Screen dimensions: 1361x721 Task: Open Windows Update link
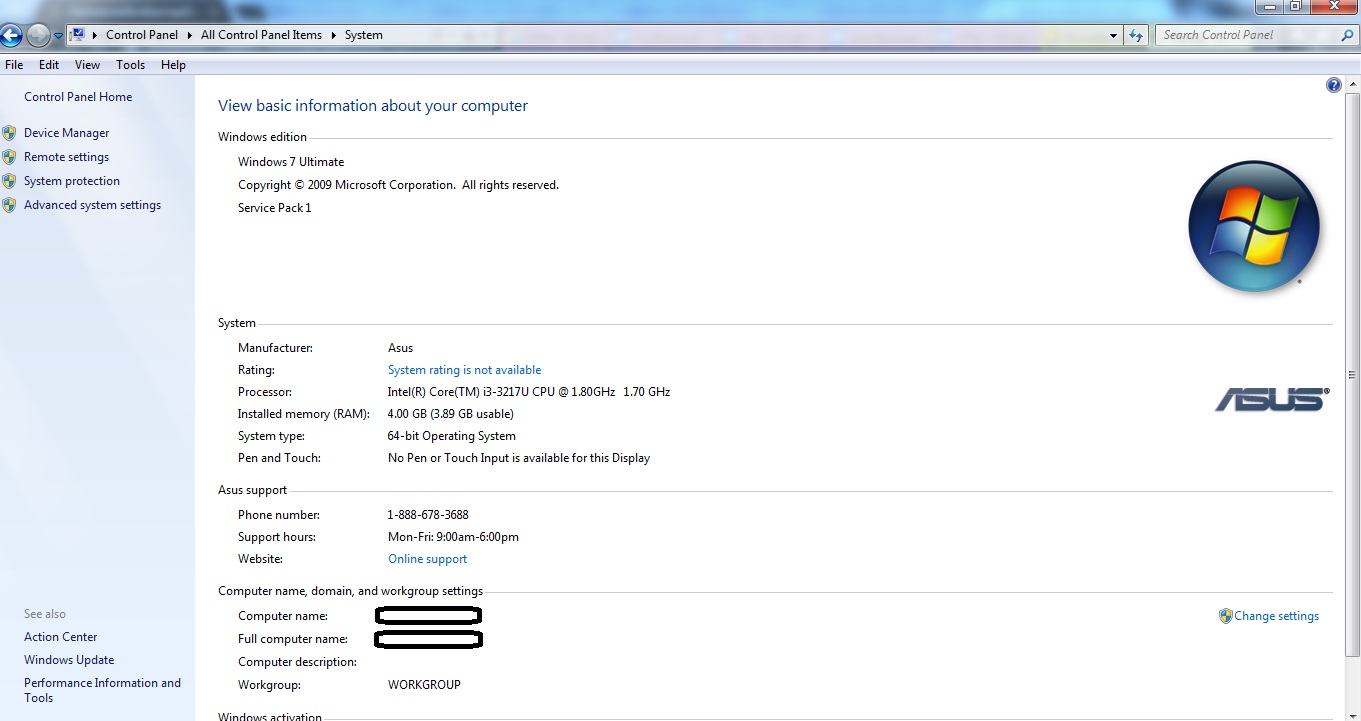[x=69, y=660]
